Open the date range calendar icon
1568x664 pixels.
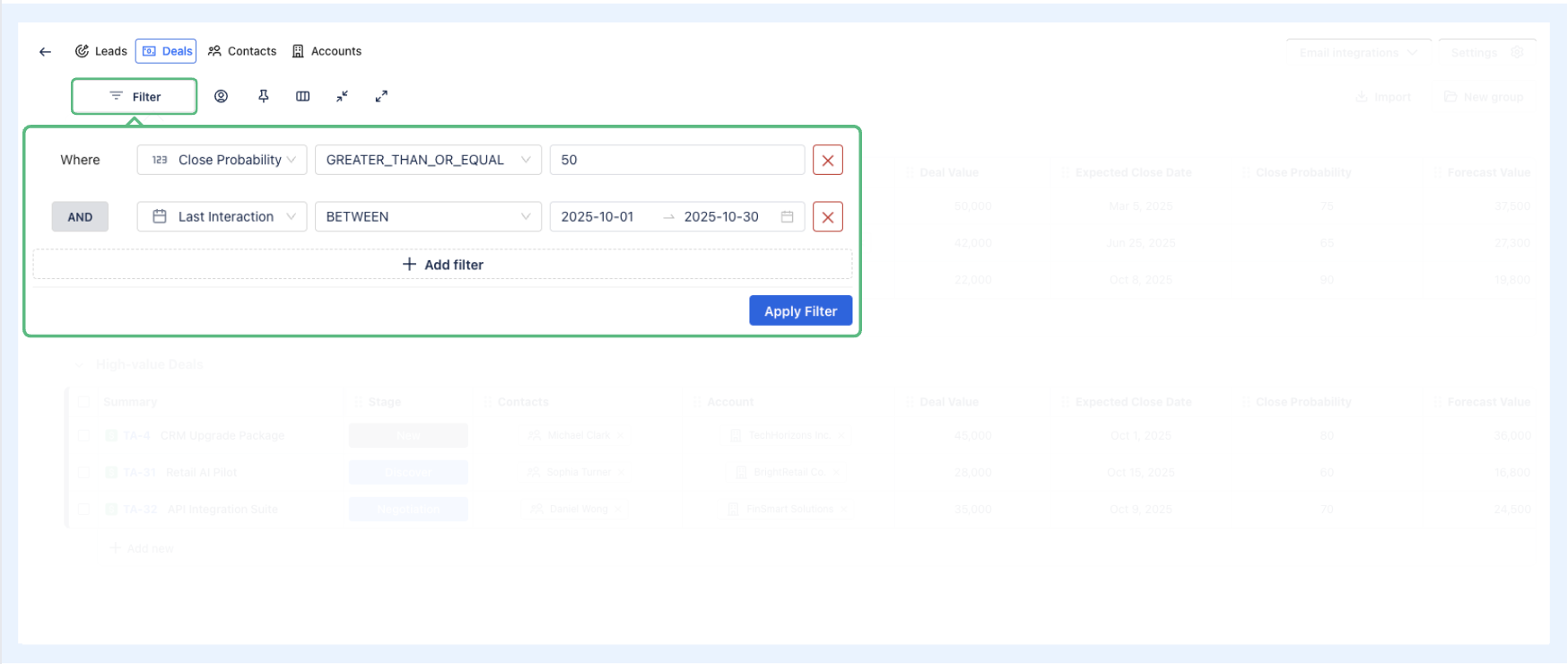[787, 217]
